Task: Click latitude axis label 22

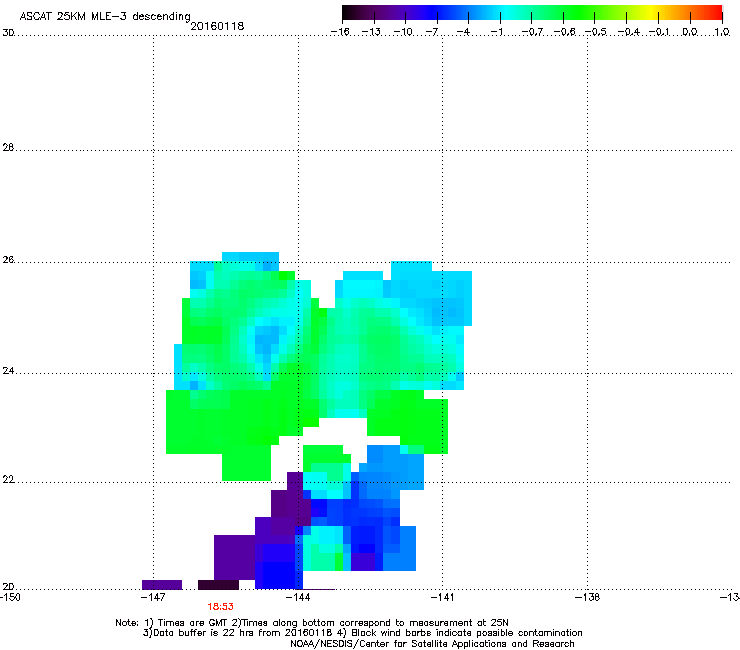Action: (8, 480)
